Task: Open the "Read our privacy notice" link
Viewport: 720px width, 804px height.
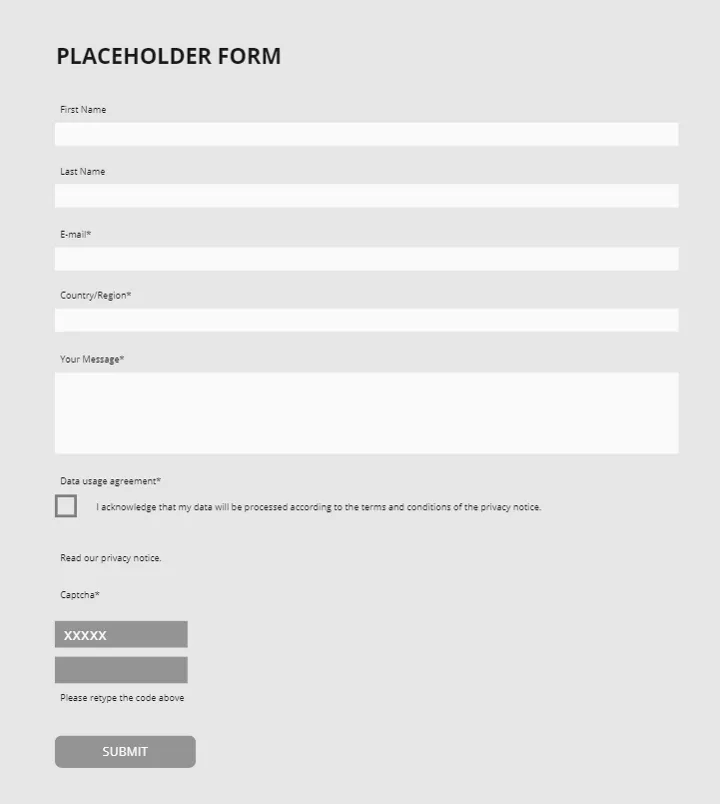Action: tap(110, 558)
